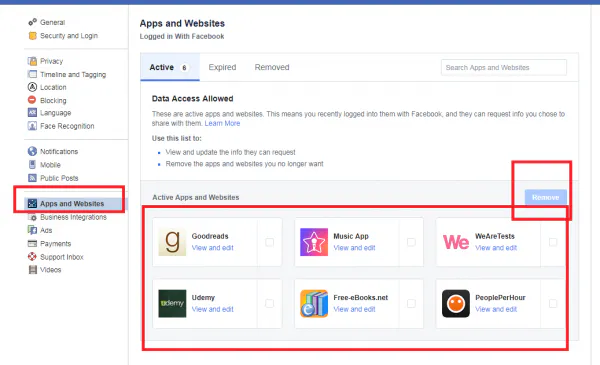600x365 pixels.
Task: Open the Blocking sidebar entry
Action: (x=53, y=100)
